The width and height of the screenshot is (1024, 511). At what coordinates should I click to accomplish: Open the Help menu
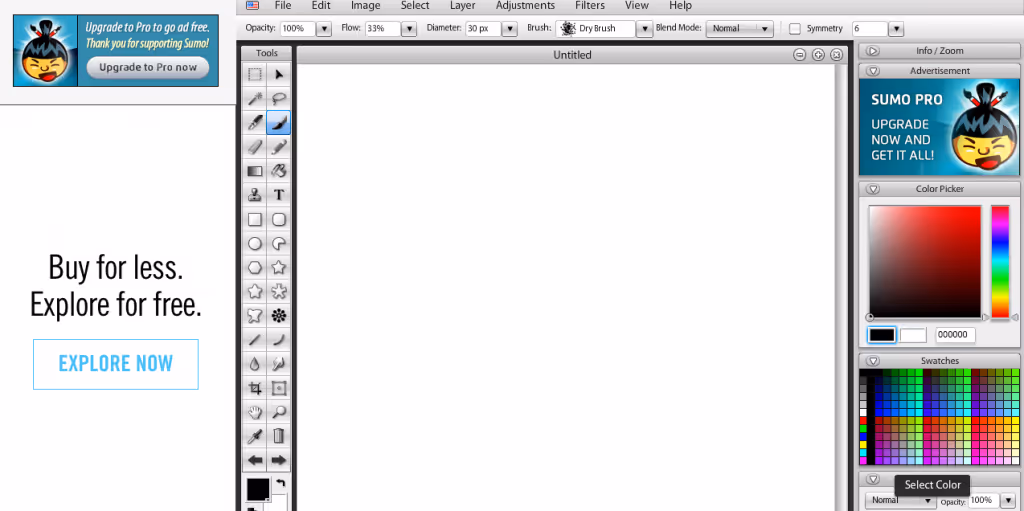(680, 5)
